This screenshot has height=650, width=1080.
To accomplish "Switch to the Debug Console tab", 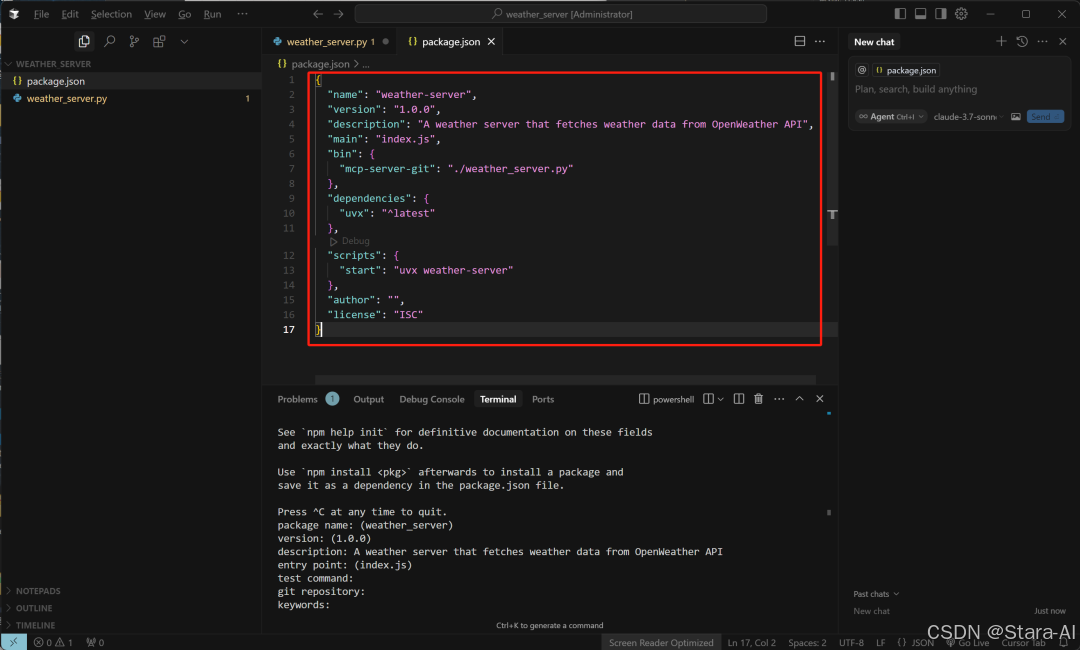I will (x=432, y=399).
